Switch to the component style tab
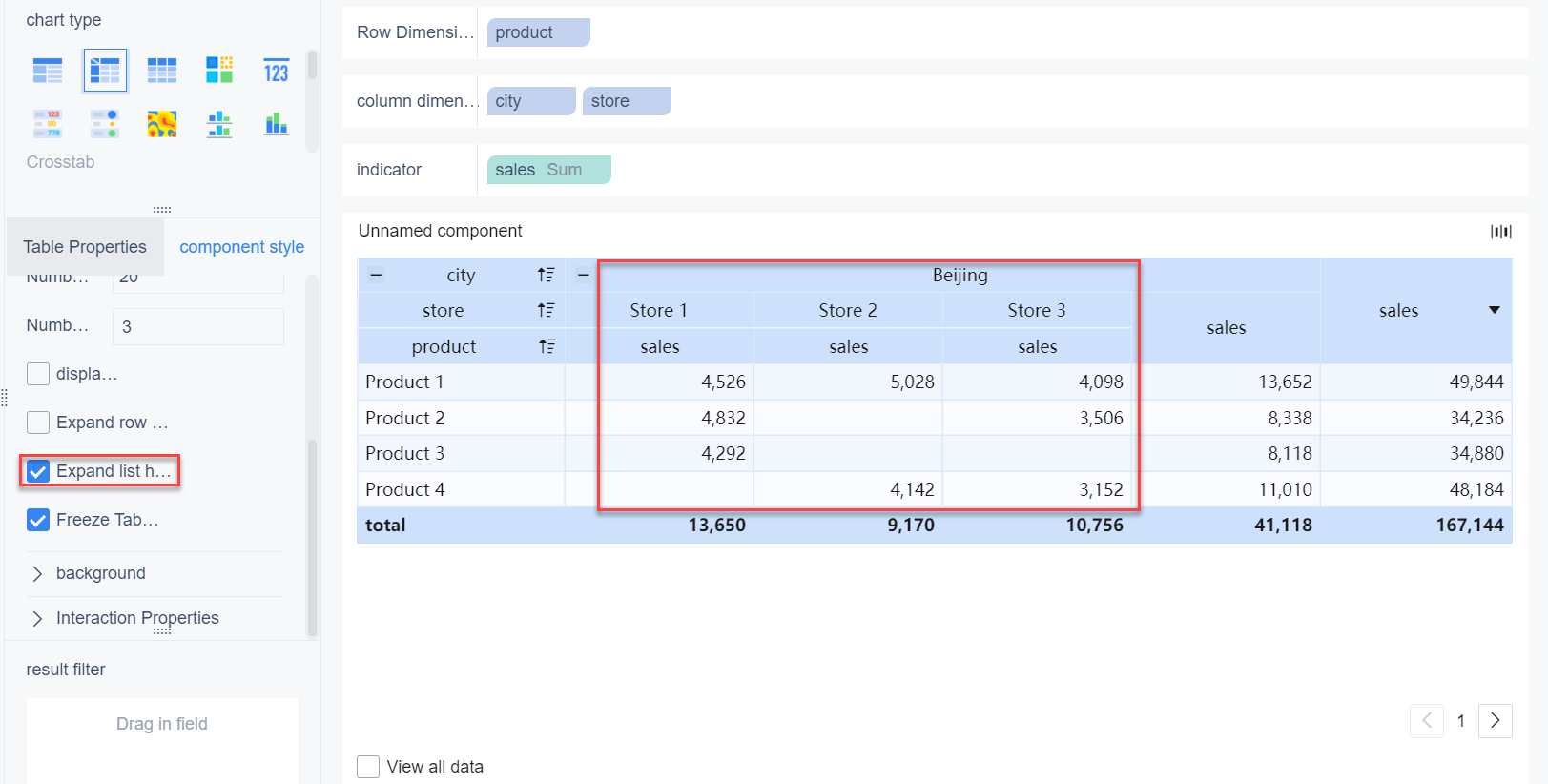Image resolution: width=1548 pixels, height=784 pixels. [x=242, y=247]
